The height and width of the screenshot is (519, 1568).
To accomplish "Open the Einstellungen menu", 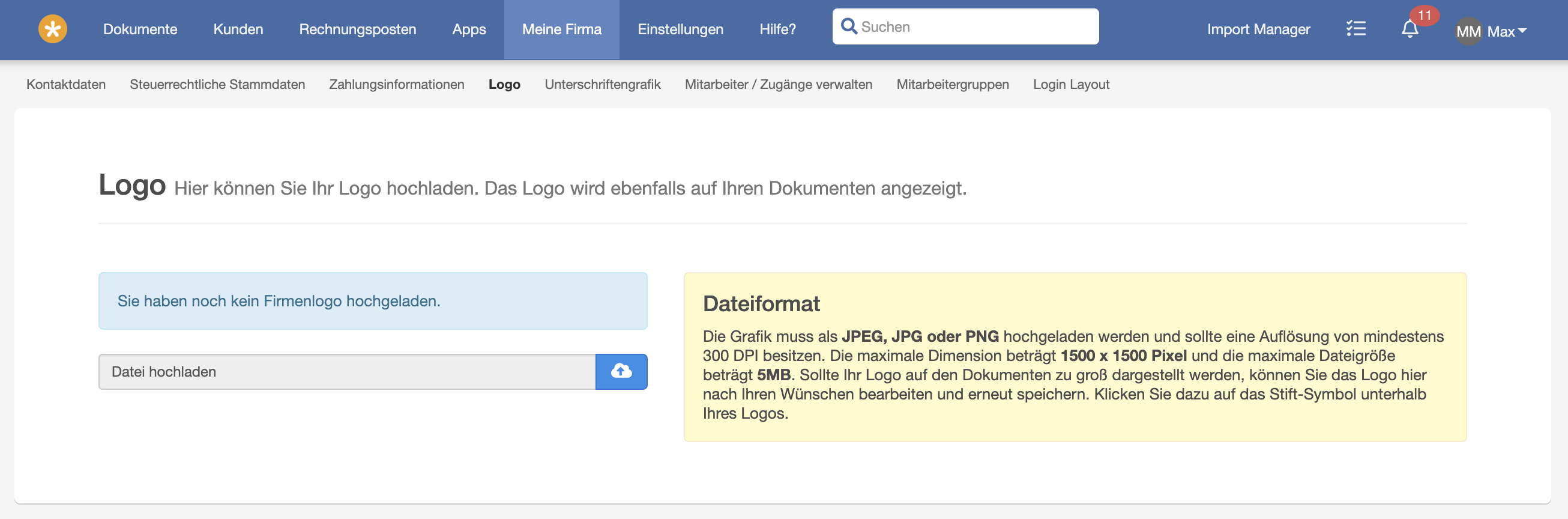I will tap(680, 29).
